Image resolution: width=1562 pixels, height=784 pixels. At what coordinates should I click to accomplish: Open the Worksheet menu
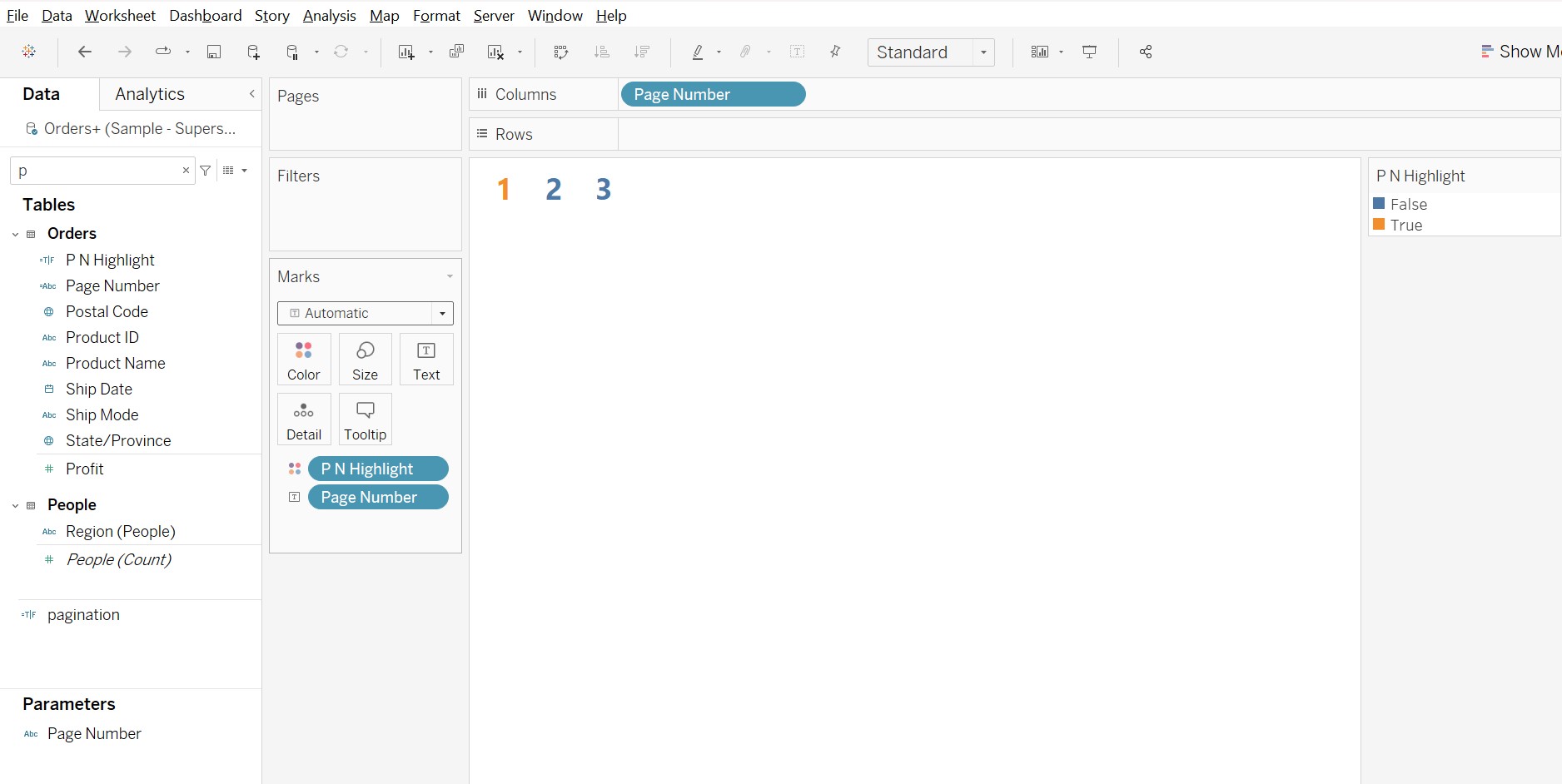pos(120,16)
